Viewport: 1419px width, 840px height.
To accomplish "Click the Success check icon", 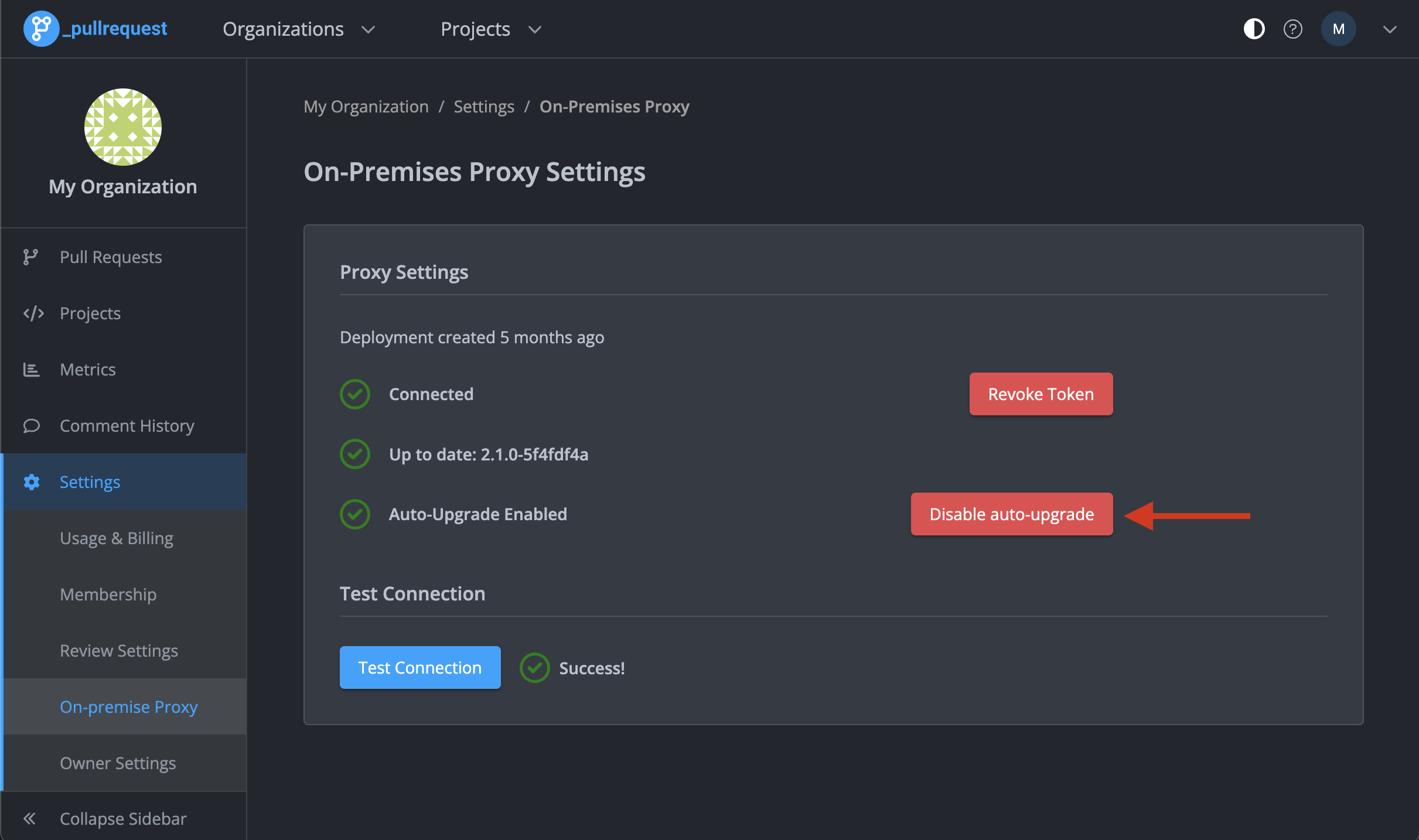I will (x=534, y=668).
